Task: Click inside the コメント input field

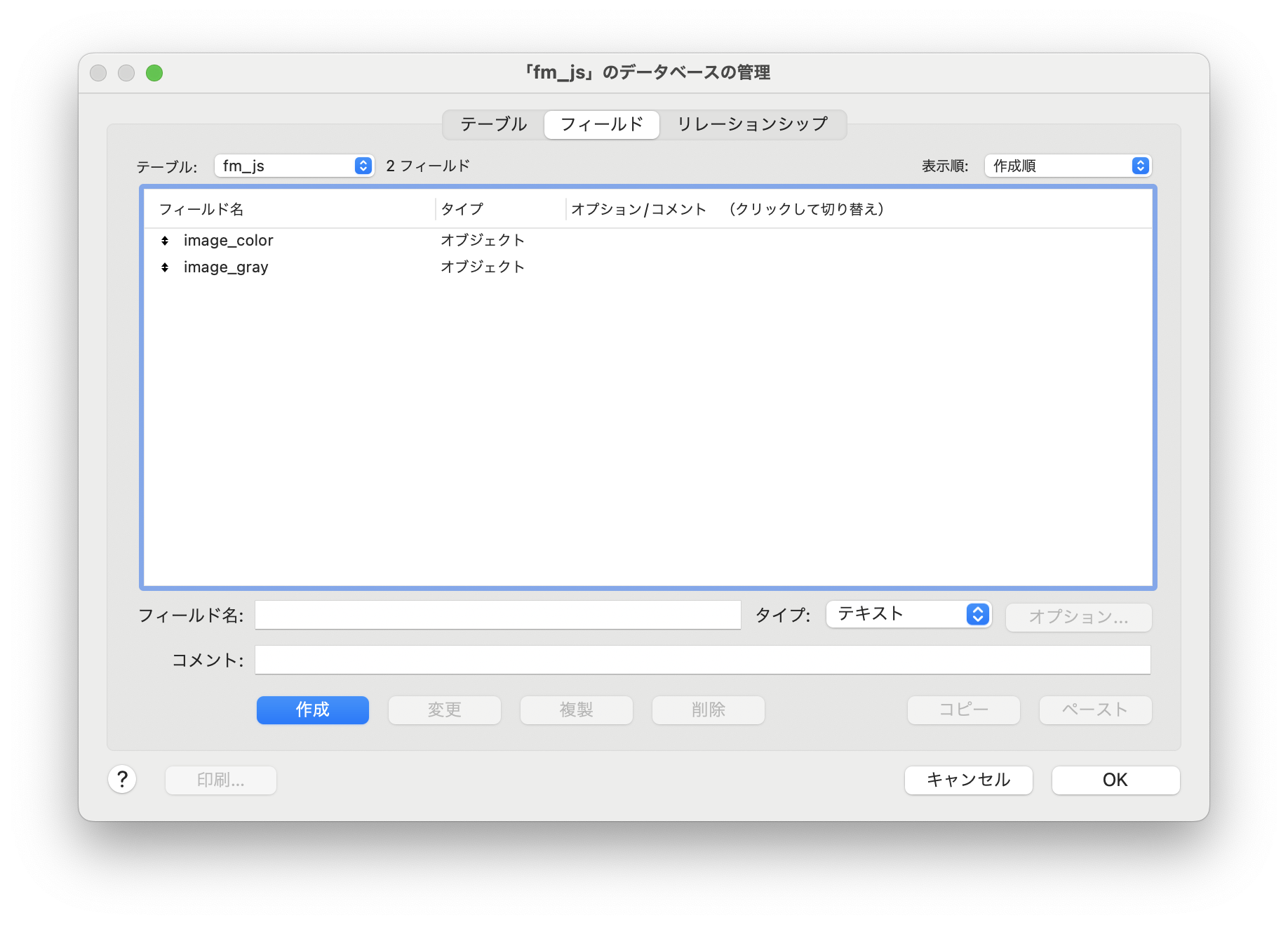Action: tap(702, 659)
